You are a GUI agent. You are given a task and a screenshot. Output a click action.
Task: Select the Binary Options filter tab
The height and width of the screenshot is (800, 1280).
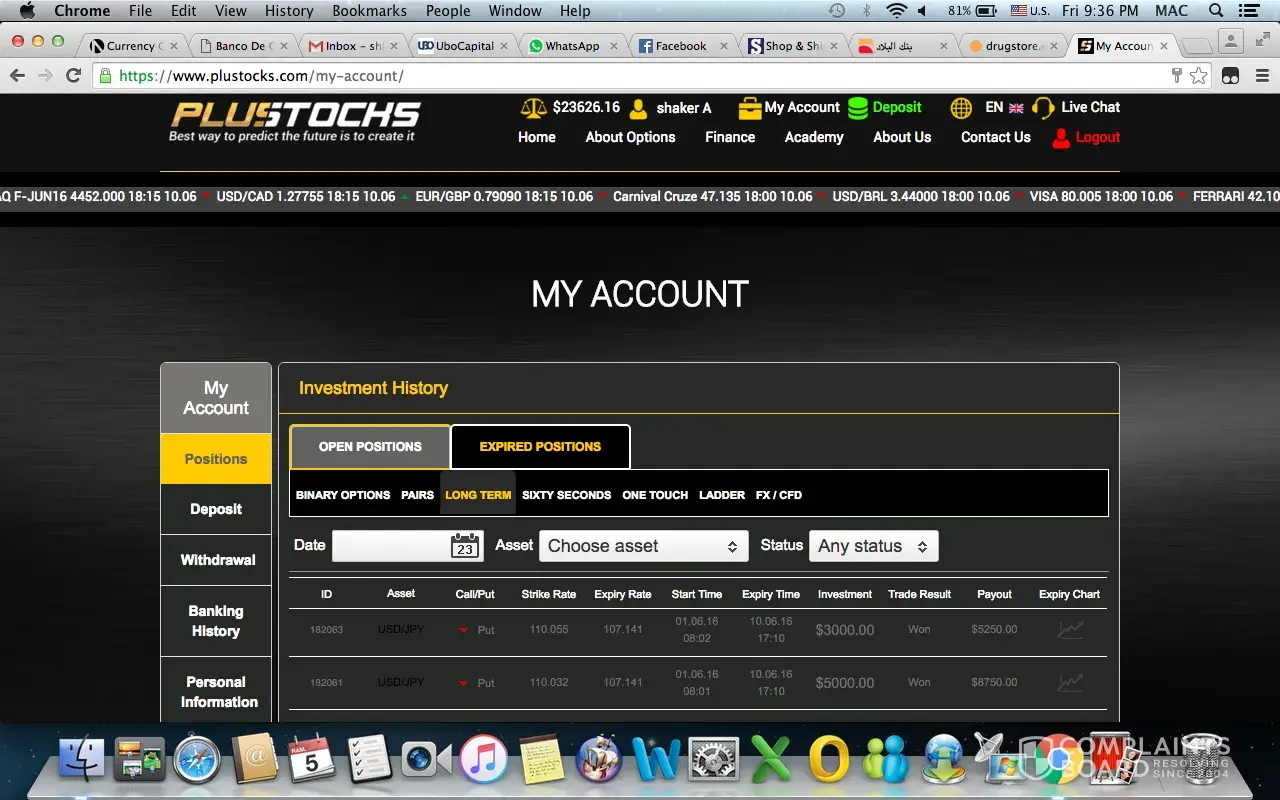click(343, 495)
